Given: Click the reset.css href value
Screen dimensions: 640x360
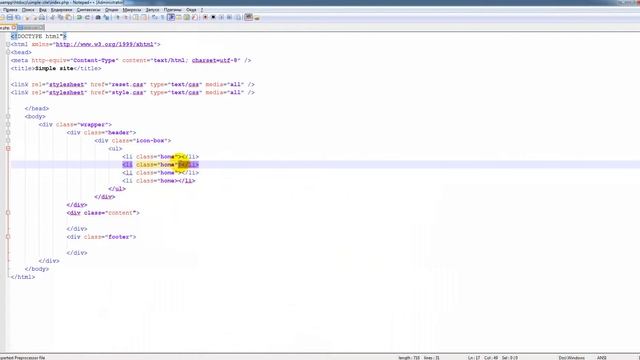Looking at the screenshot, I should pyautogui.click(x=127, y=84).
